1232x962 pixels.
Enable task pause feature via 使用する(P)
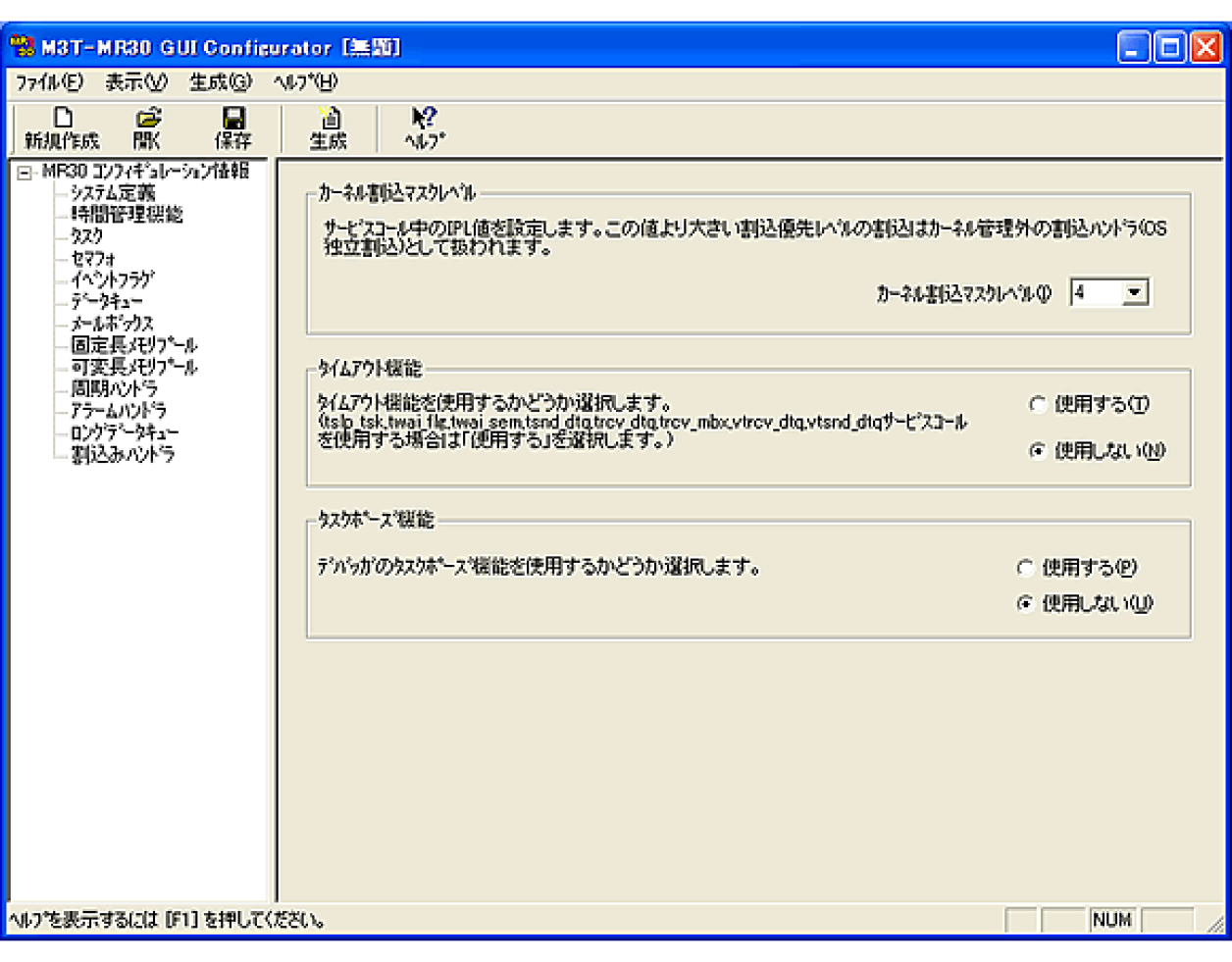[x=1027, y=567]
